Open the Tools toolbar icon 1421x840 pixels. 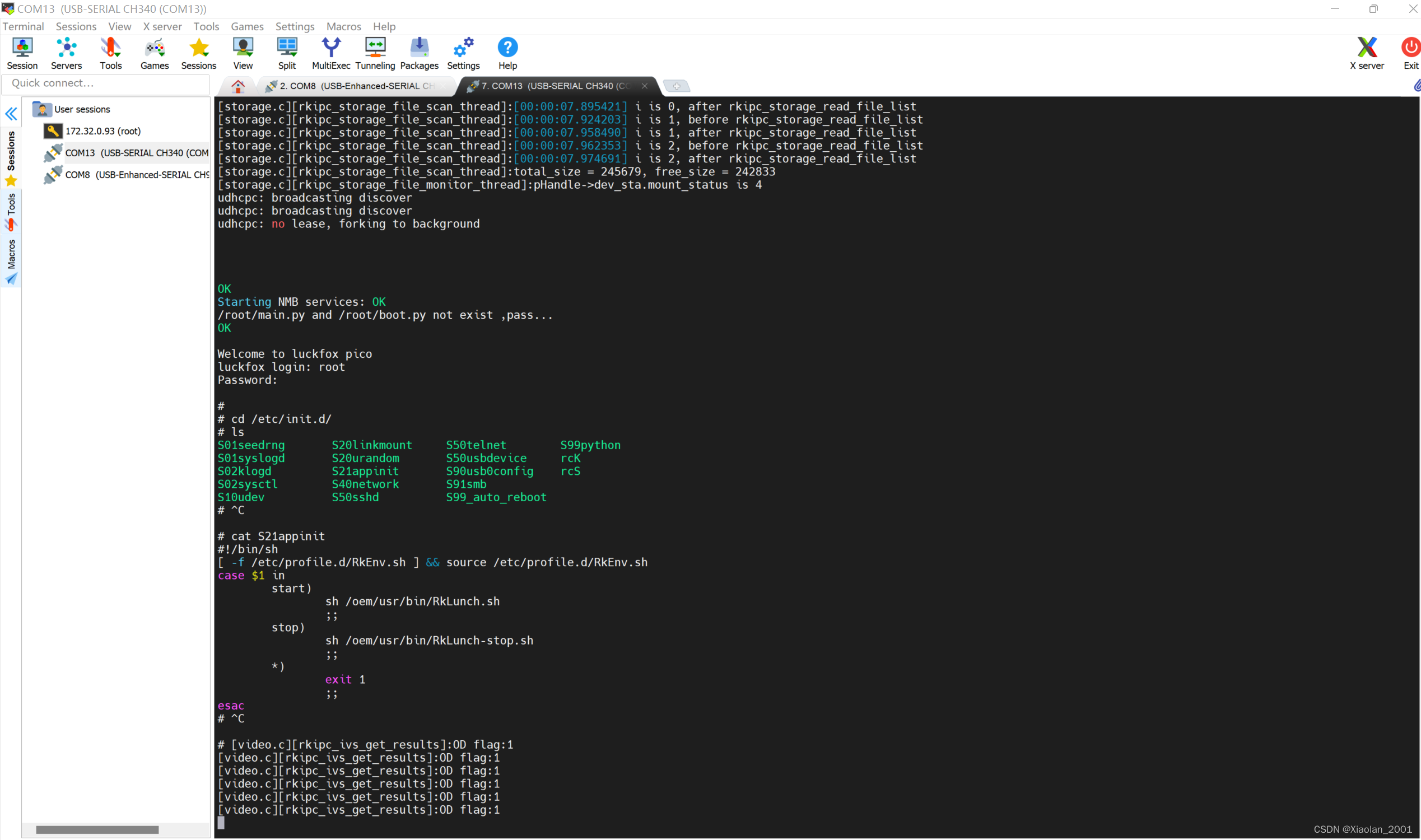pyautogui.click(x=110, y=53)
